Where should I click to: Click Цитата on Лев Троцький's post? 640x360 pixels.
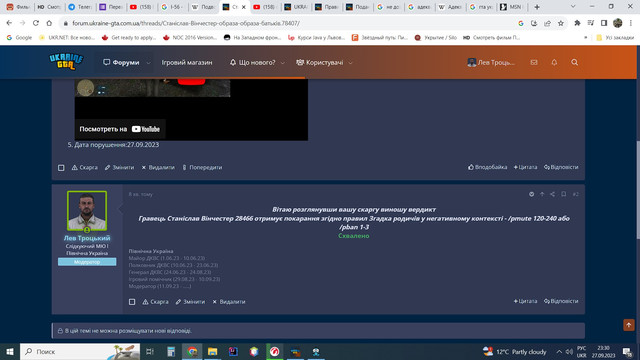[525, 301]
